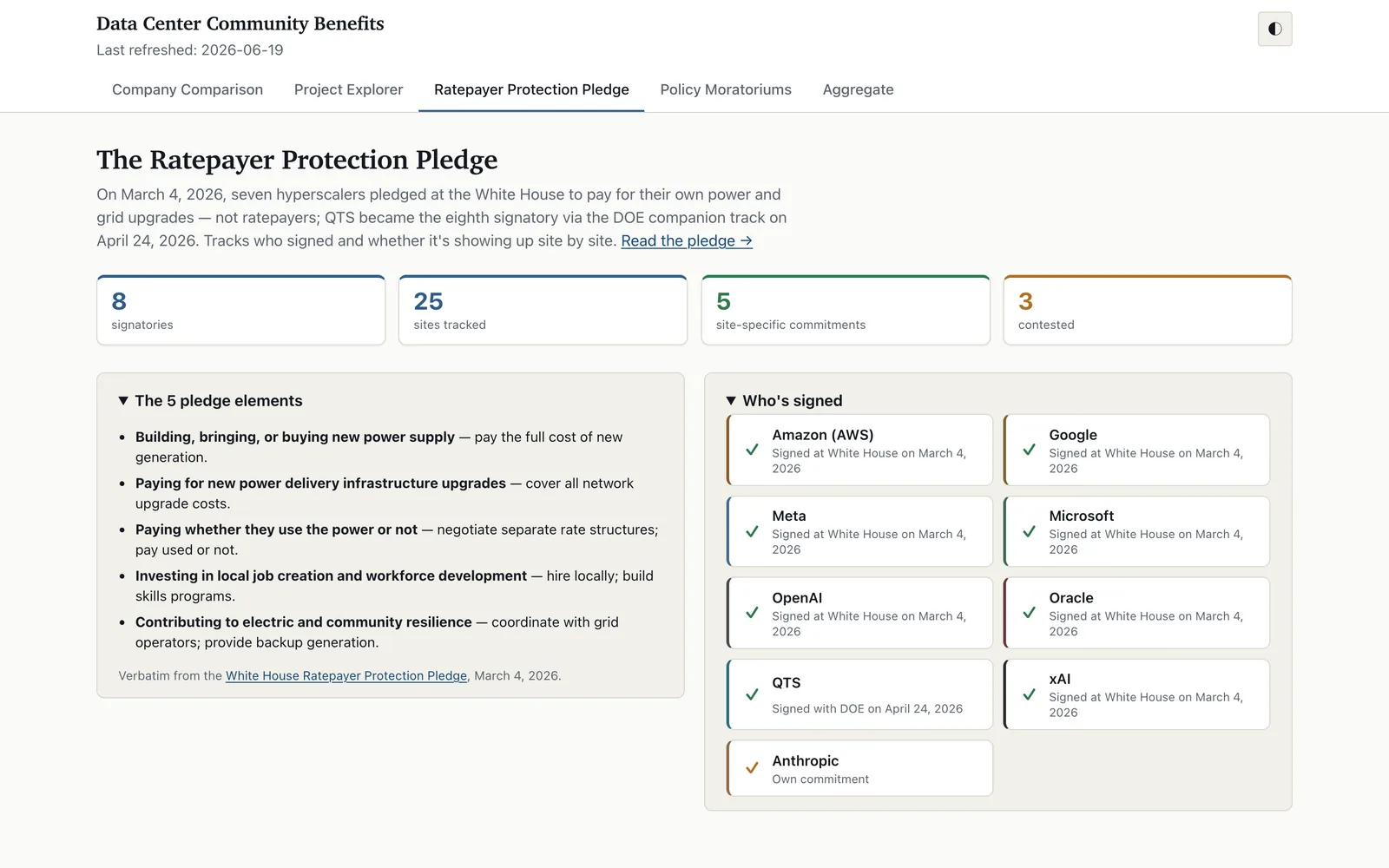Click the QTS checkmark icon
Screen dimensions: 1389x868
[752, 694]
